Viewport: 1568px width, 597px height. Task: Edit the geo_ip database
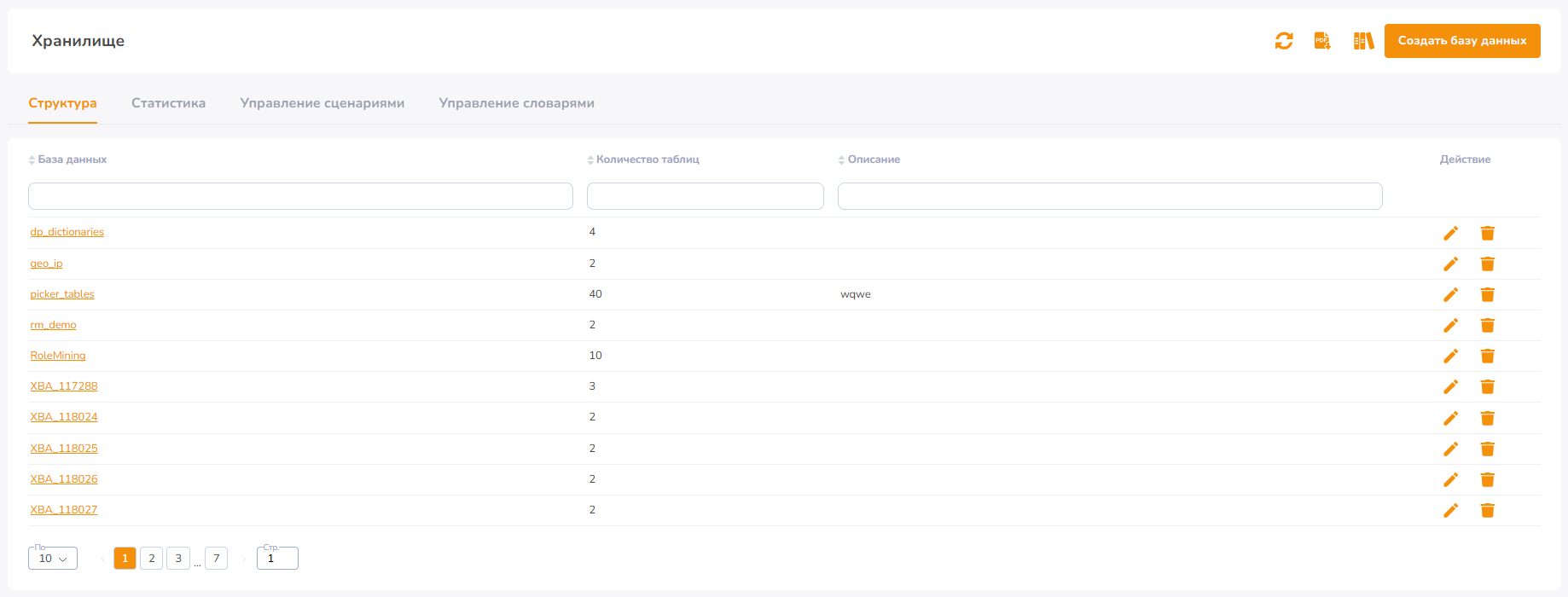coord(1450,264)
